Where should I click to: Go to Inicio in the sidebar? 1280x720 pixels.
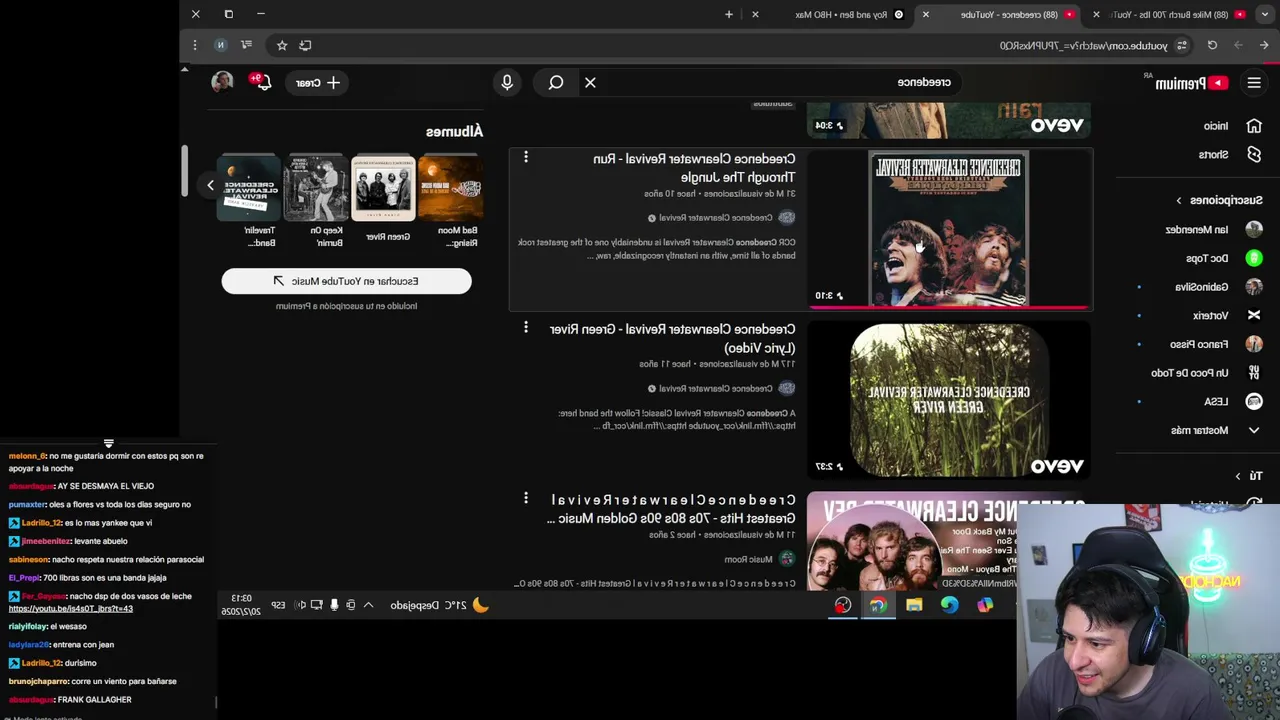tap(1232, 126)
